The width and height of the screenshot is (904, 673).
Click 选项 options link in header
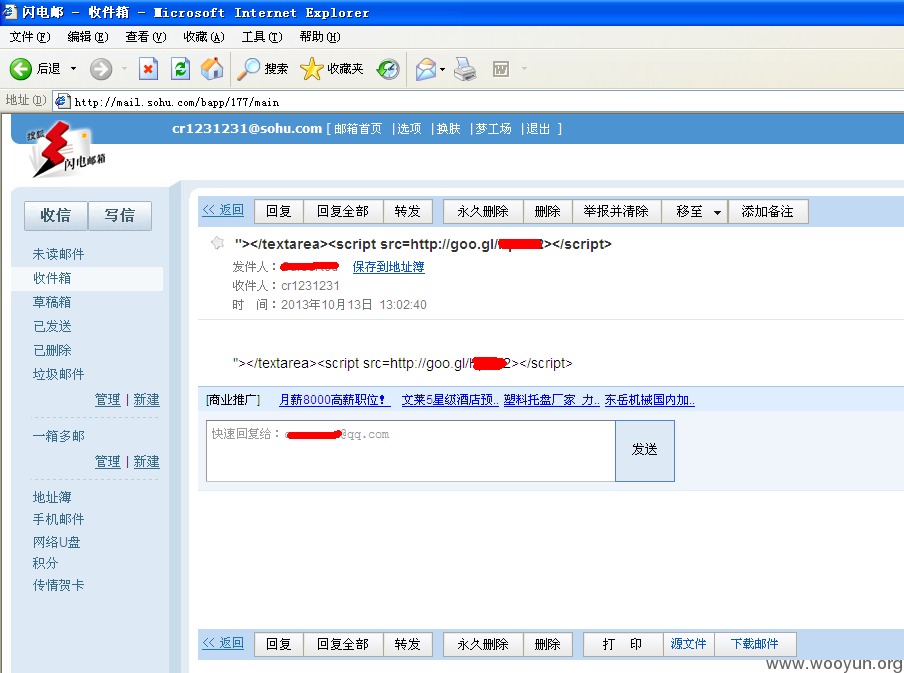tap(409, 129)
